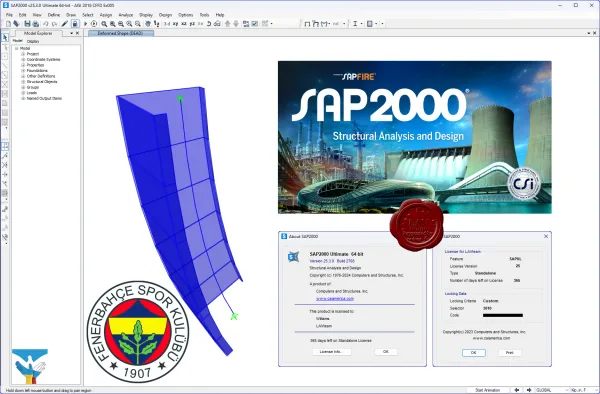Click the Start Animation button
This screenshot has height=394, width=600.
[488, 390]
